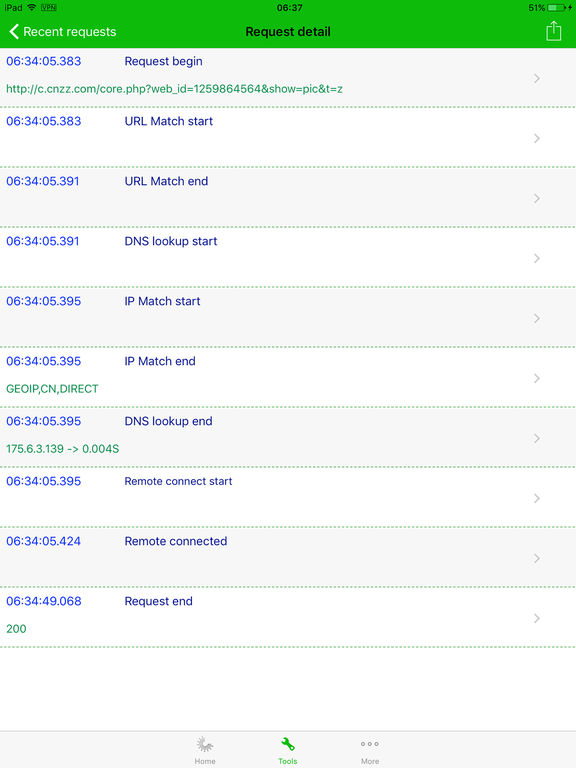
Task: Expand the Remote connect start chevron
Action: coord(537,498)
